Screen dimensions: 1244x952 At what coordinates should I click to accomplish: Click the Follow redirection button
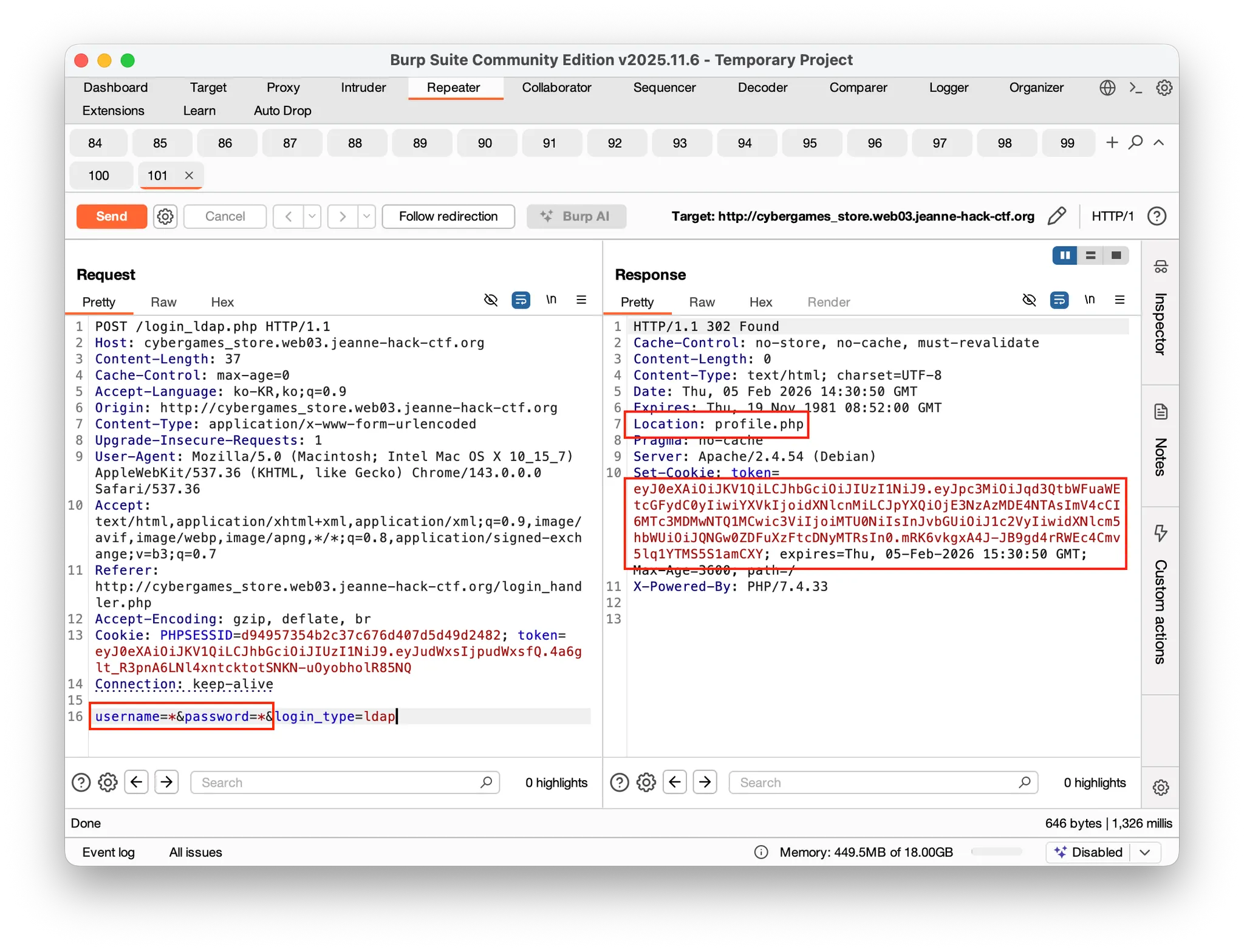[x=448, y=216]
